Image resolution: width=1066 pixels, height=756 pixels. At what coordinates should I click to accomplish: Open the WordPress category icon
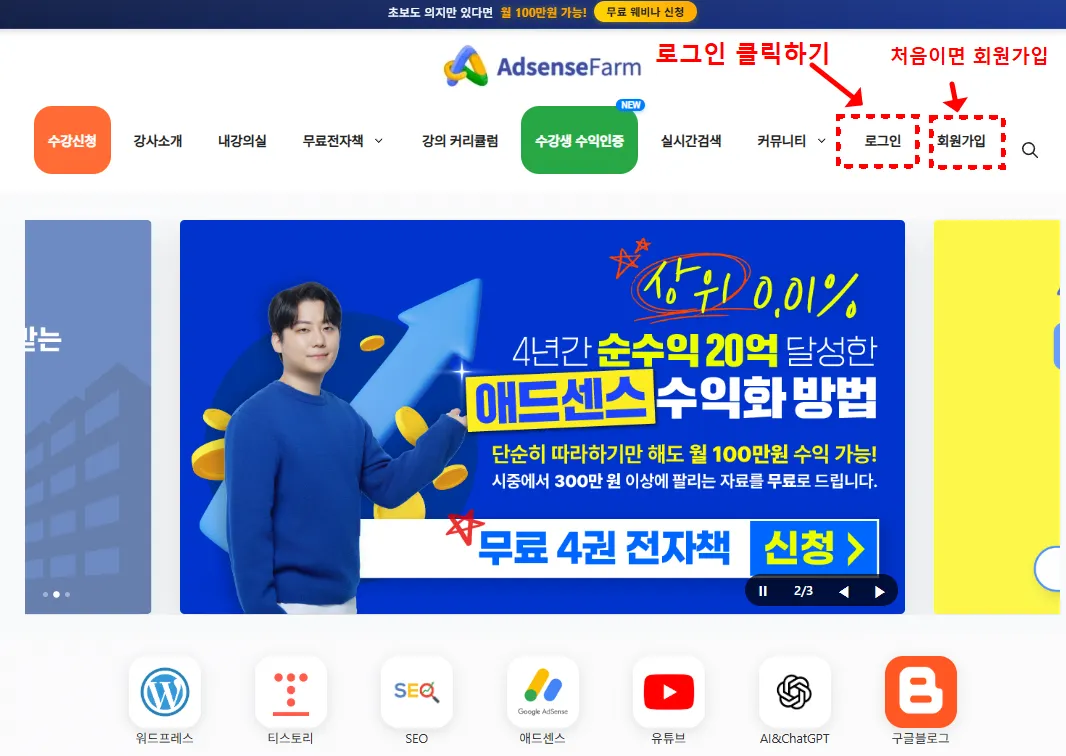pos(165,692)
